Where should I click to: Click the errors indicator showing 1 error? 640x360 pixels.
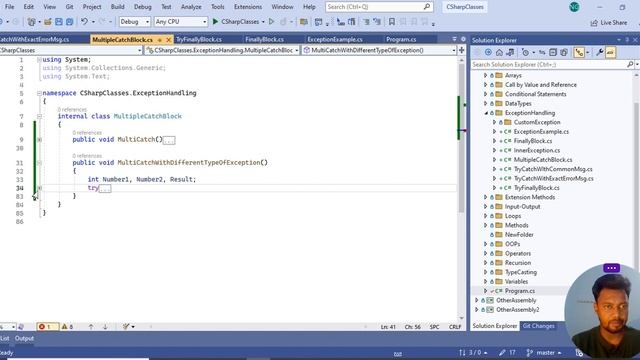pyautogui.click(x=47, y=327)
